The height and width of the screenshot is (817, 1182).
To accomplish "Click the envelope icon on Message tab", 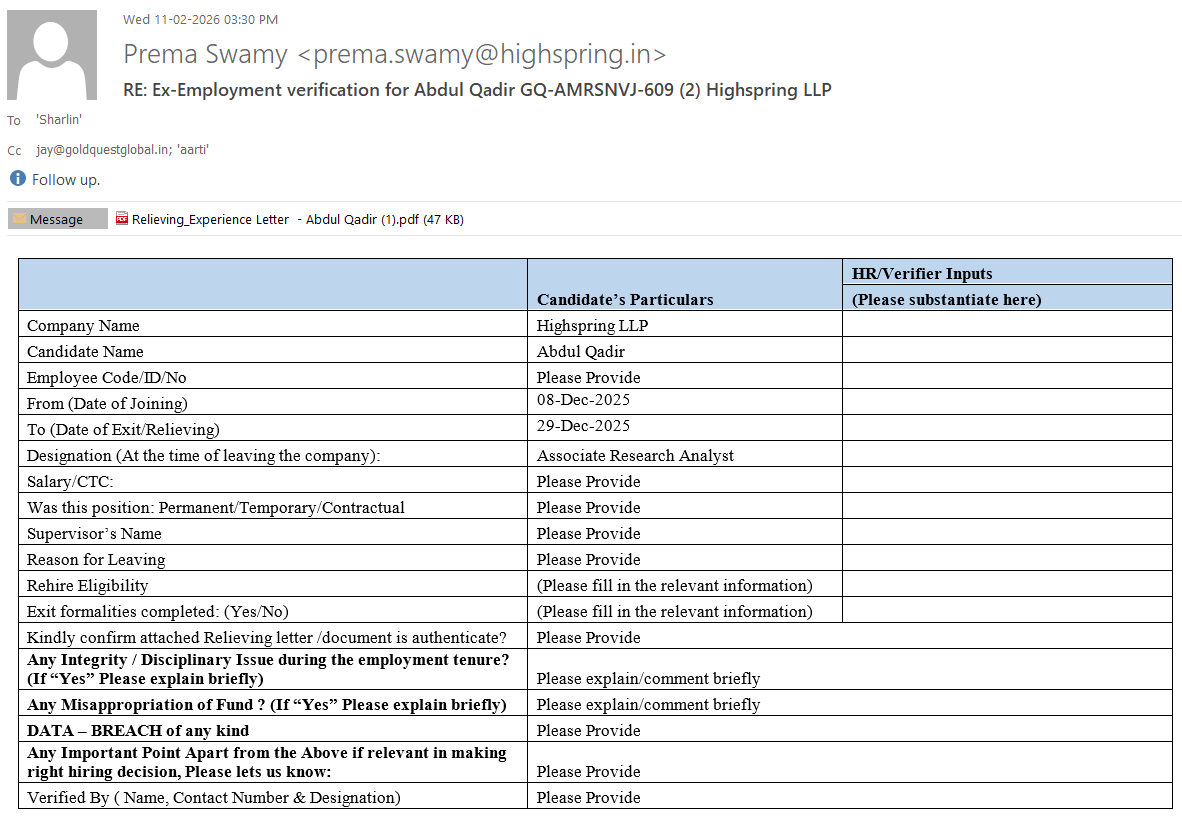I will click(19, 219).
